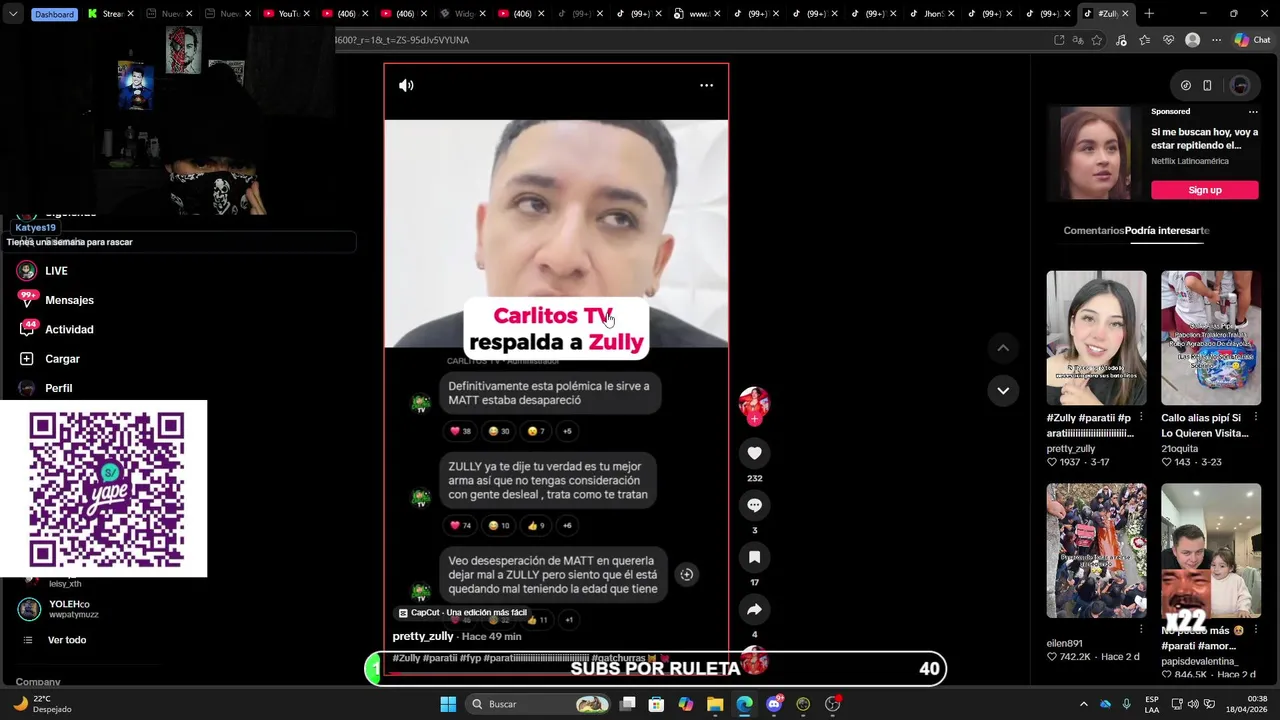Click floating player icon inside the video
This screenshot has width=1280, height=720.
686,574
